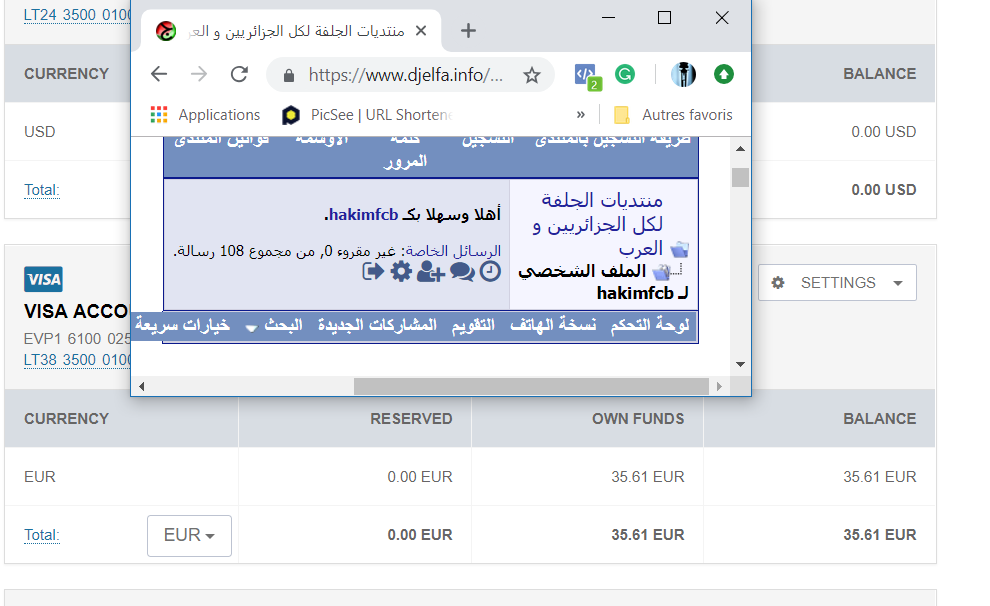Click the 35.61 EUR balance cell in EUR row

880,477
